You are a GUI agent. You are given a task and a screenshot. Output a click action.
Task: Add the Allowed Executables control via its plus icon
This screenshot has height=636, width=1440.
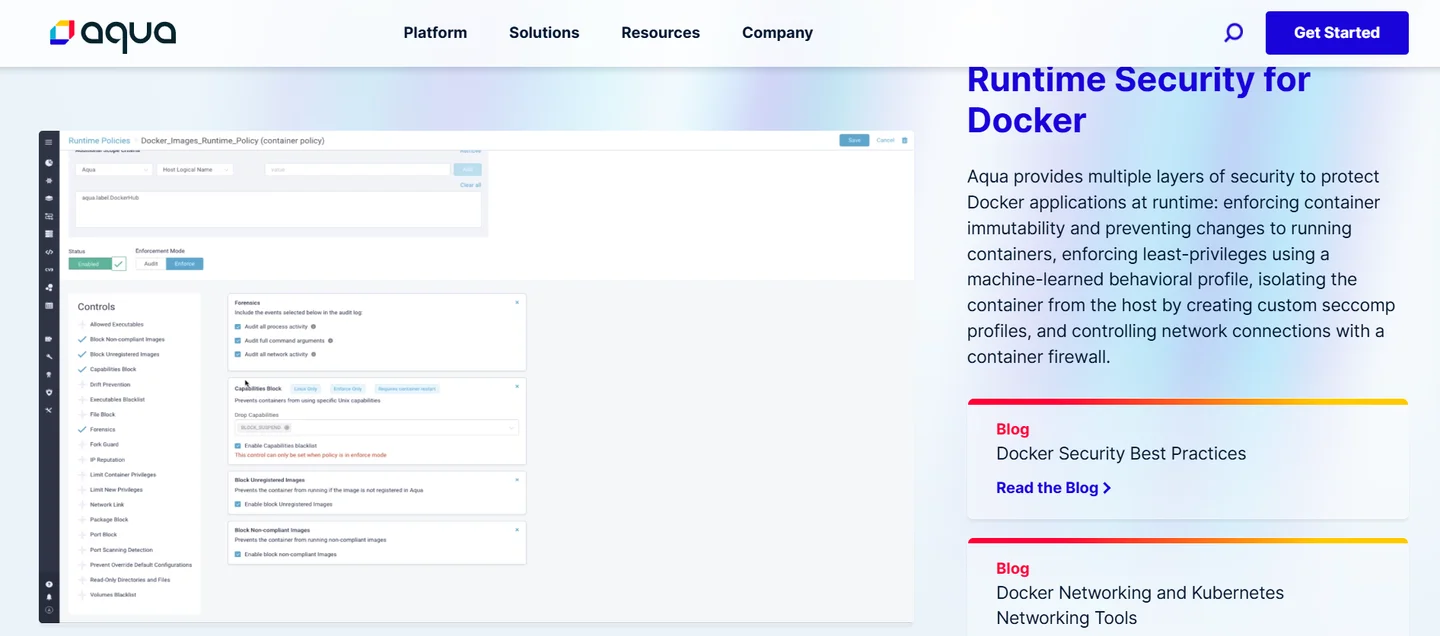(82, 324)
